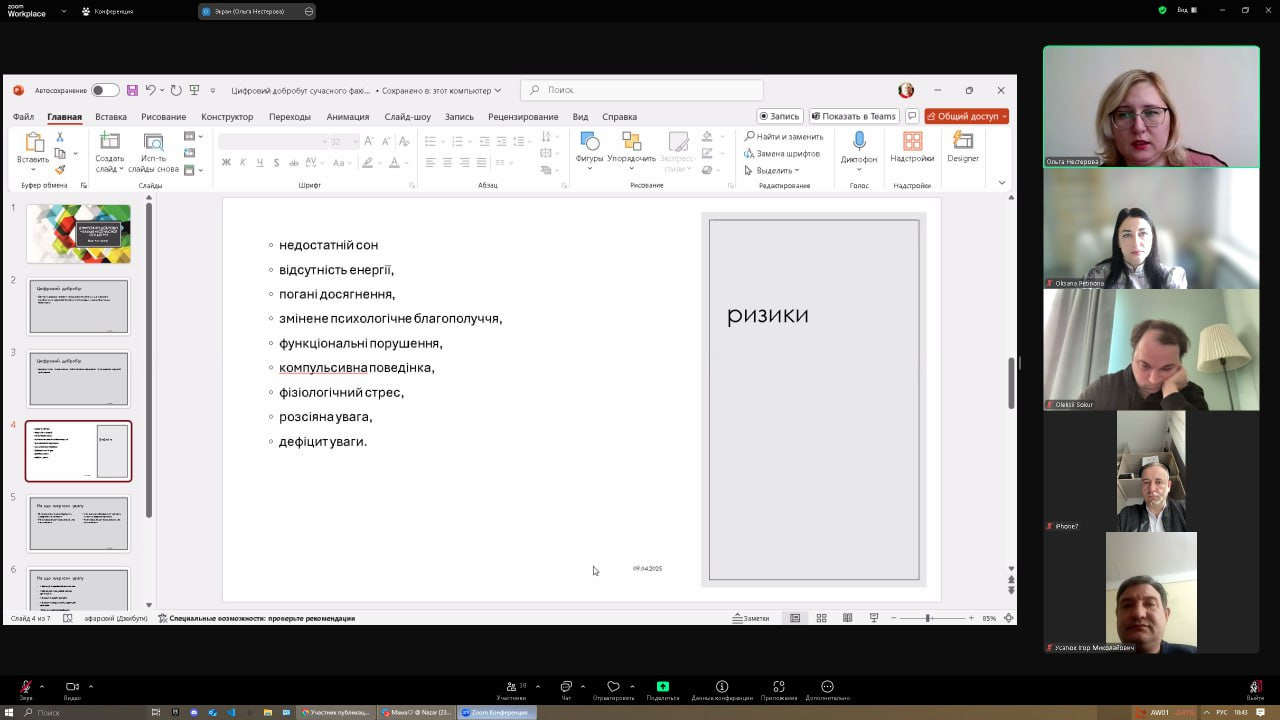Click the save icon in title bar
Image resolution: width=1280 pixels, height=720 pixels.
132,90
